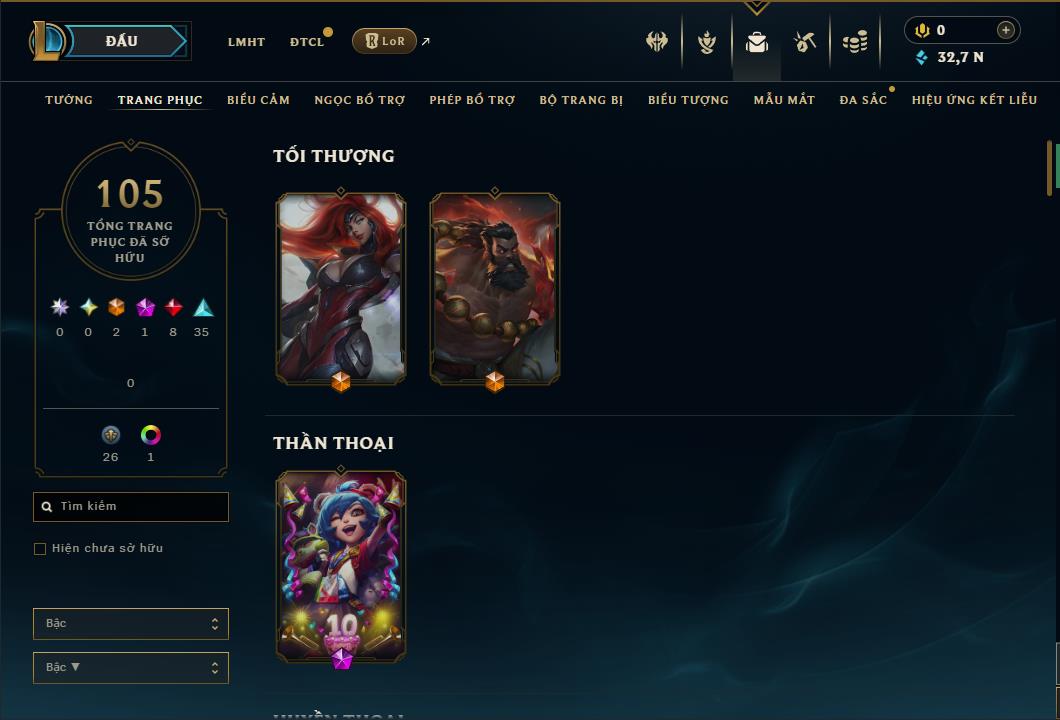Click the legacy skin badge icon
1060x720 pixels.
[x=111, y=435]
